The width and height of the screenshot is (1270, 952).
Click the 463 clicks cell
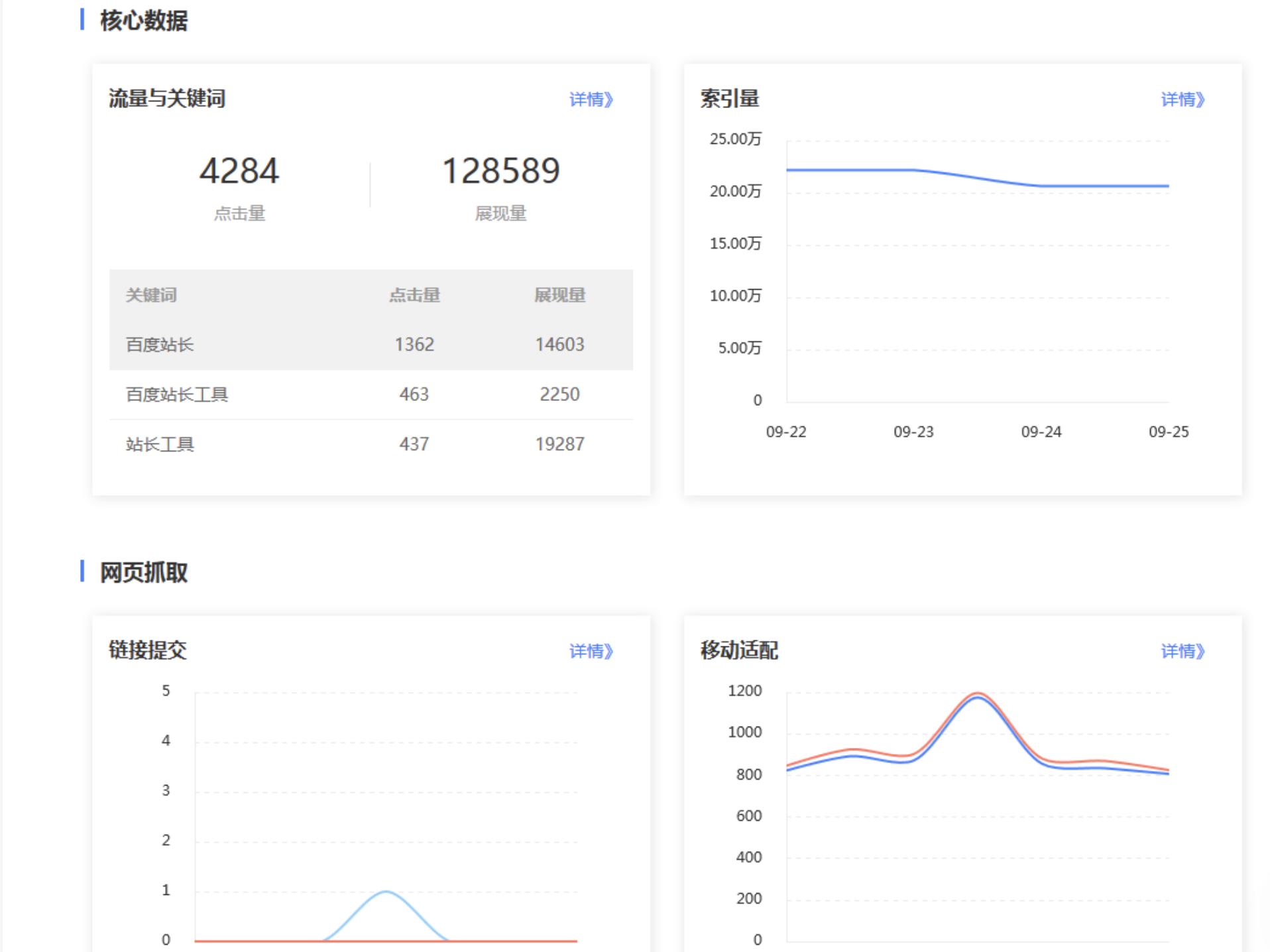coord(414,394)
